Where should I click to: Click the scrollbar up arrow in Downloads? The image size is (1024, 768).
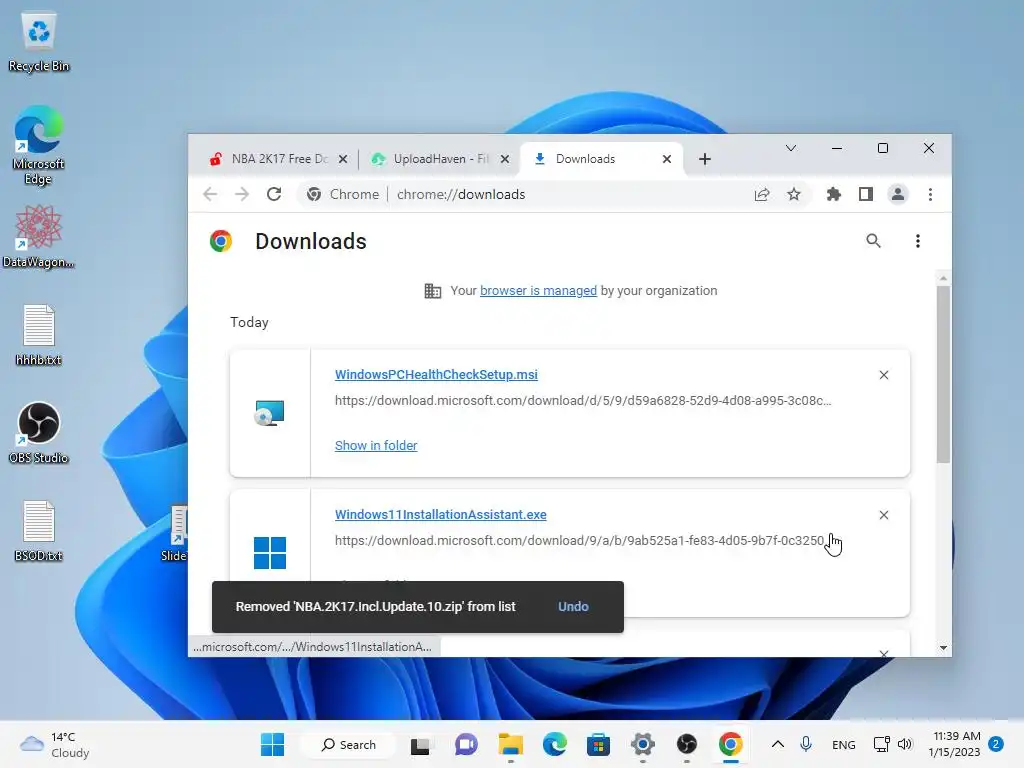pos(943,278)
